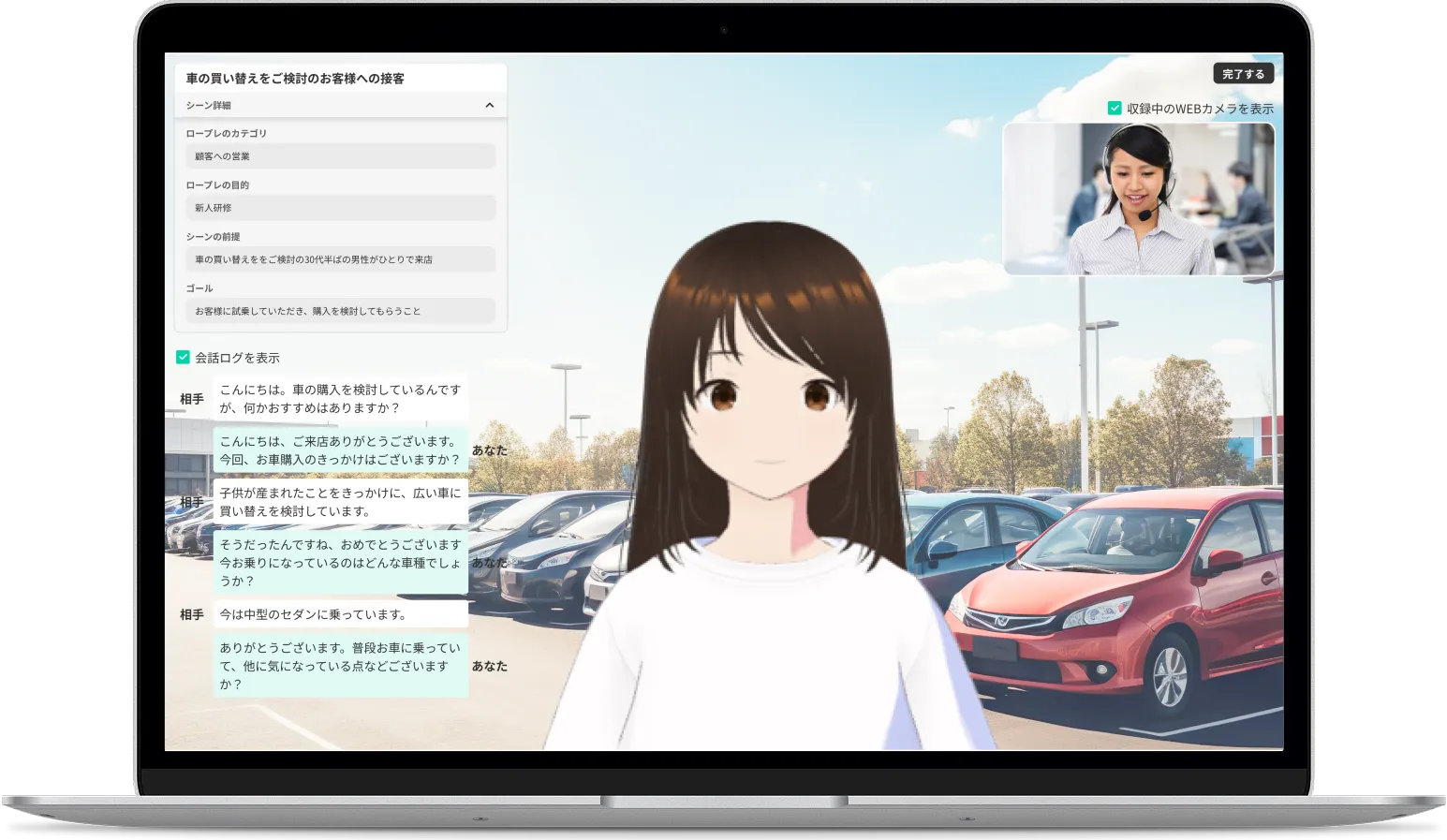The image size is (1447, 840).
Task: Click the 完了する button to finish recording
Action: 1246,73
